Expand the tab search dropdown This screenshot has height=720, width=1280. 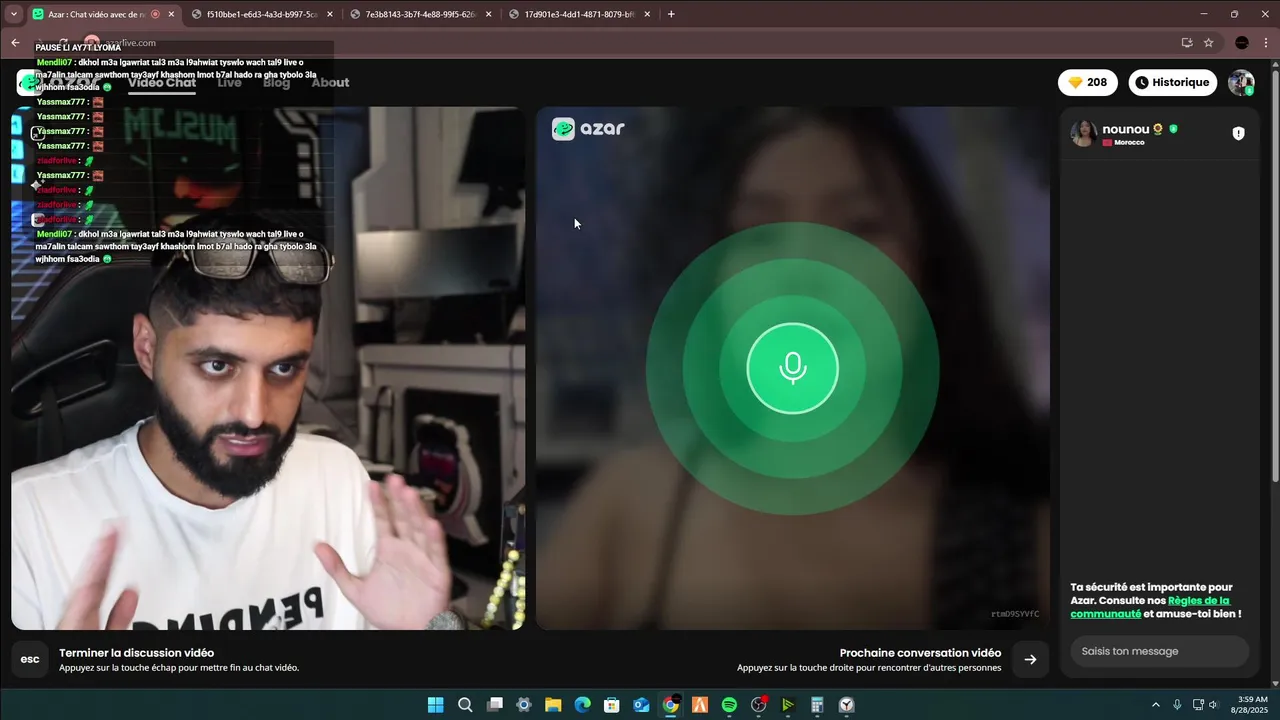coord(13,14)
